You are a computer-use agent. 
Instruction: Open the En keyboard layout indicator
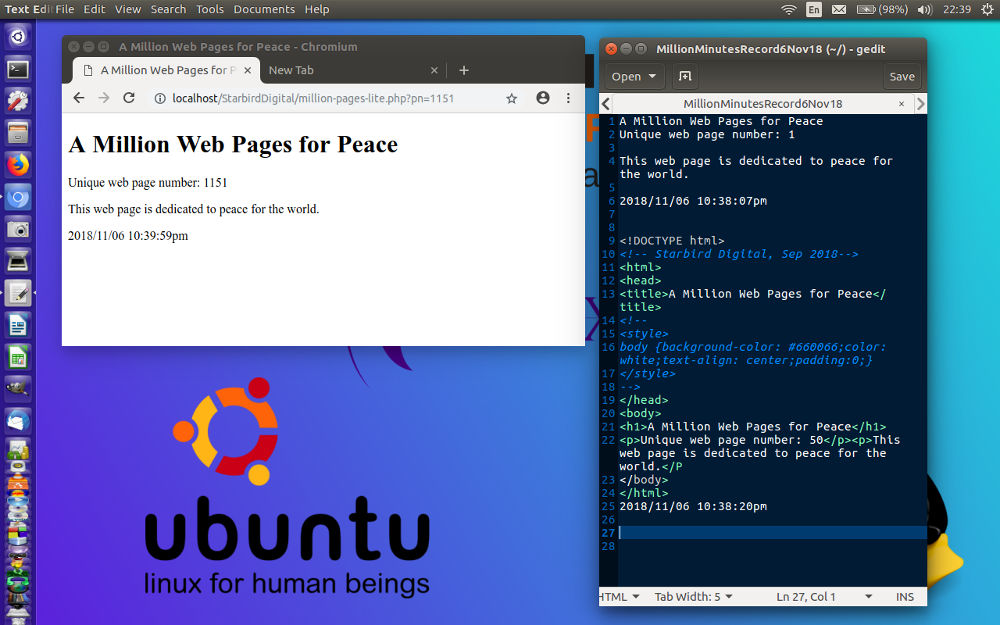(x=814, y=10)
